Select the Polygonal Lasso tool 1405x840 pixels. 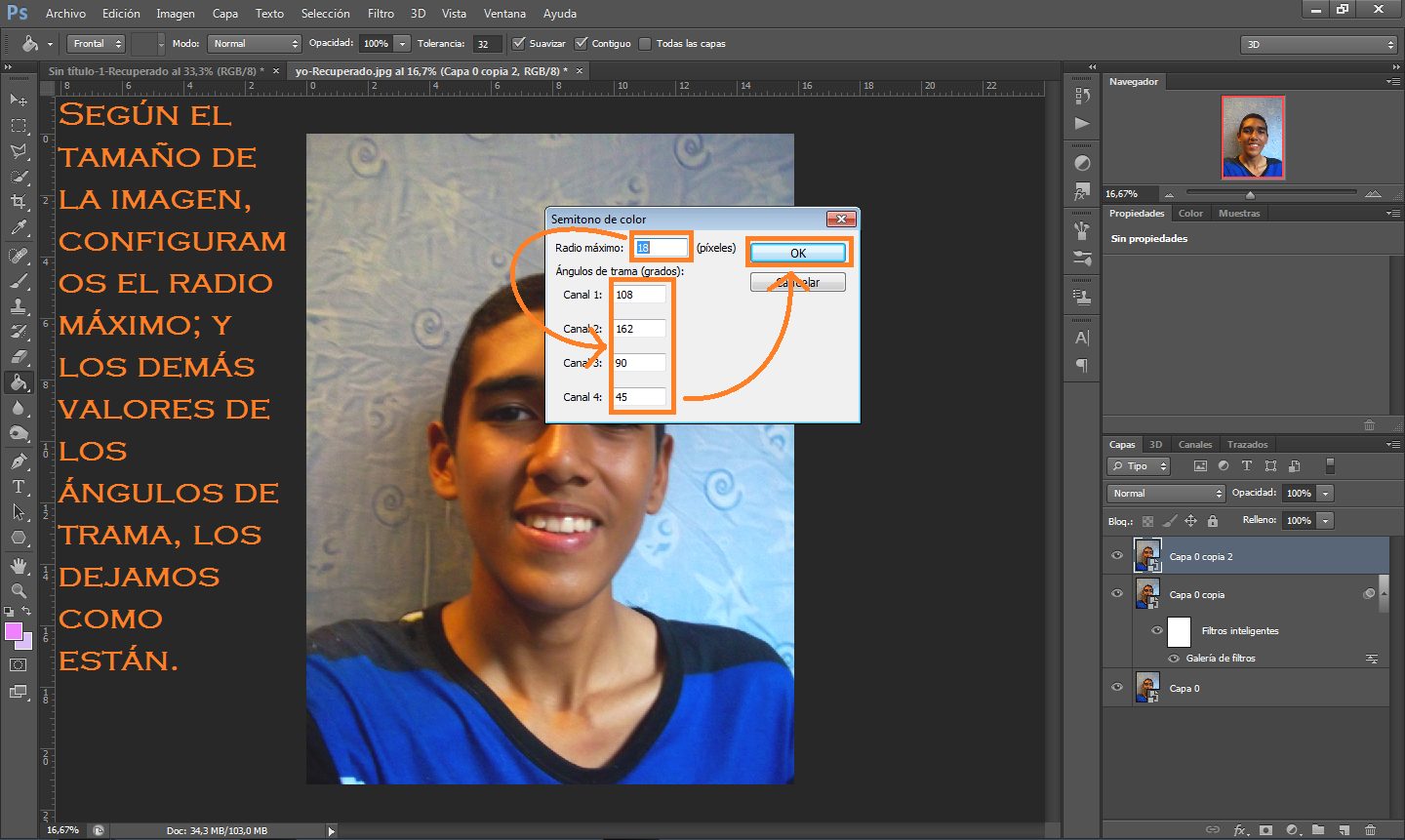click(19, 150)
